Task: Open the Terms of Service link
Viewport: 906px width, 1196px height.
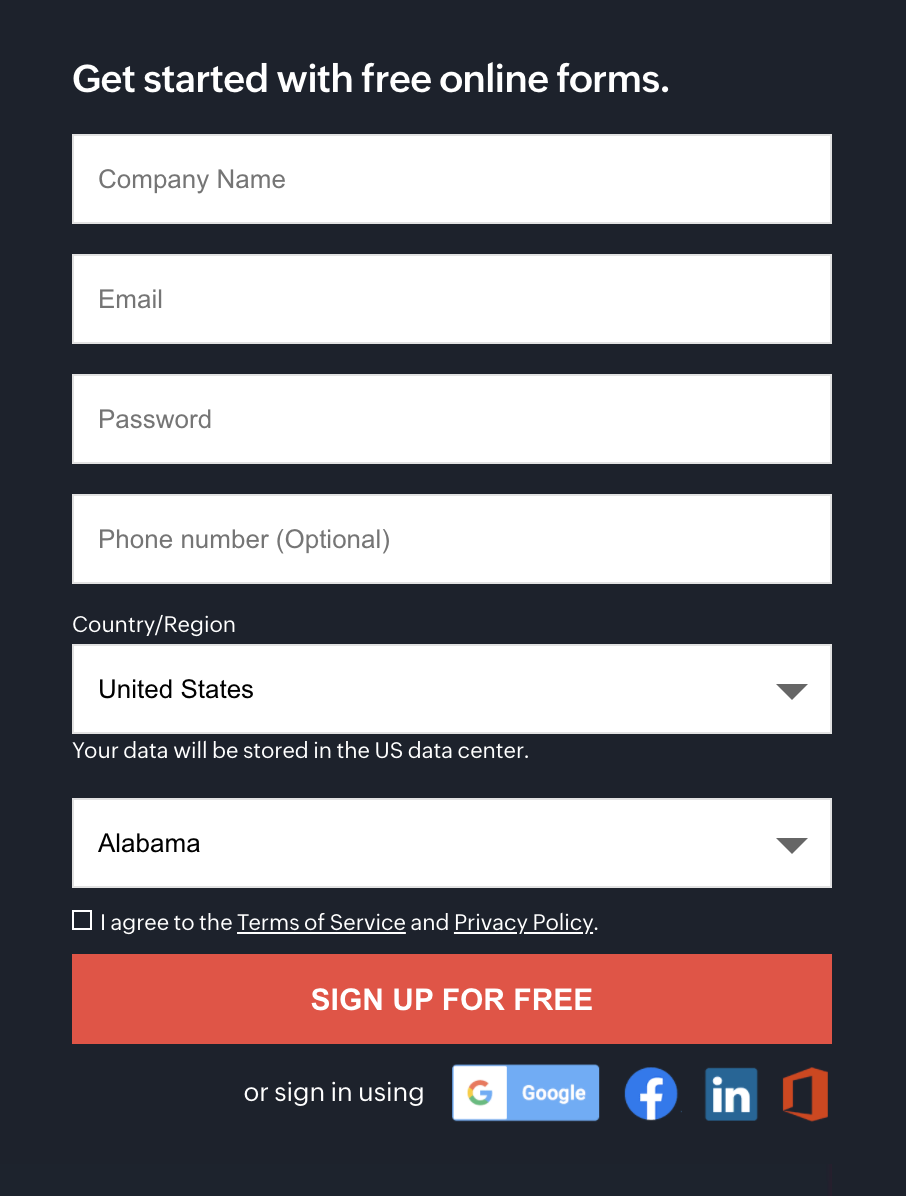Action: click(321, 922)
